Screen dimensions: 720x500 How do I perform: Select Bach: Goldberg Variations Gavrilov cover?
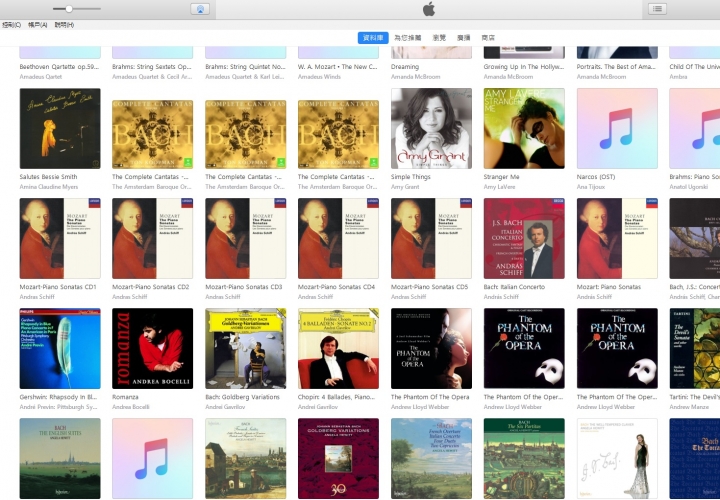click(246, 348)
